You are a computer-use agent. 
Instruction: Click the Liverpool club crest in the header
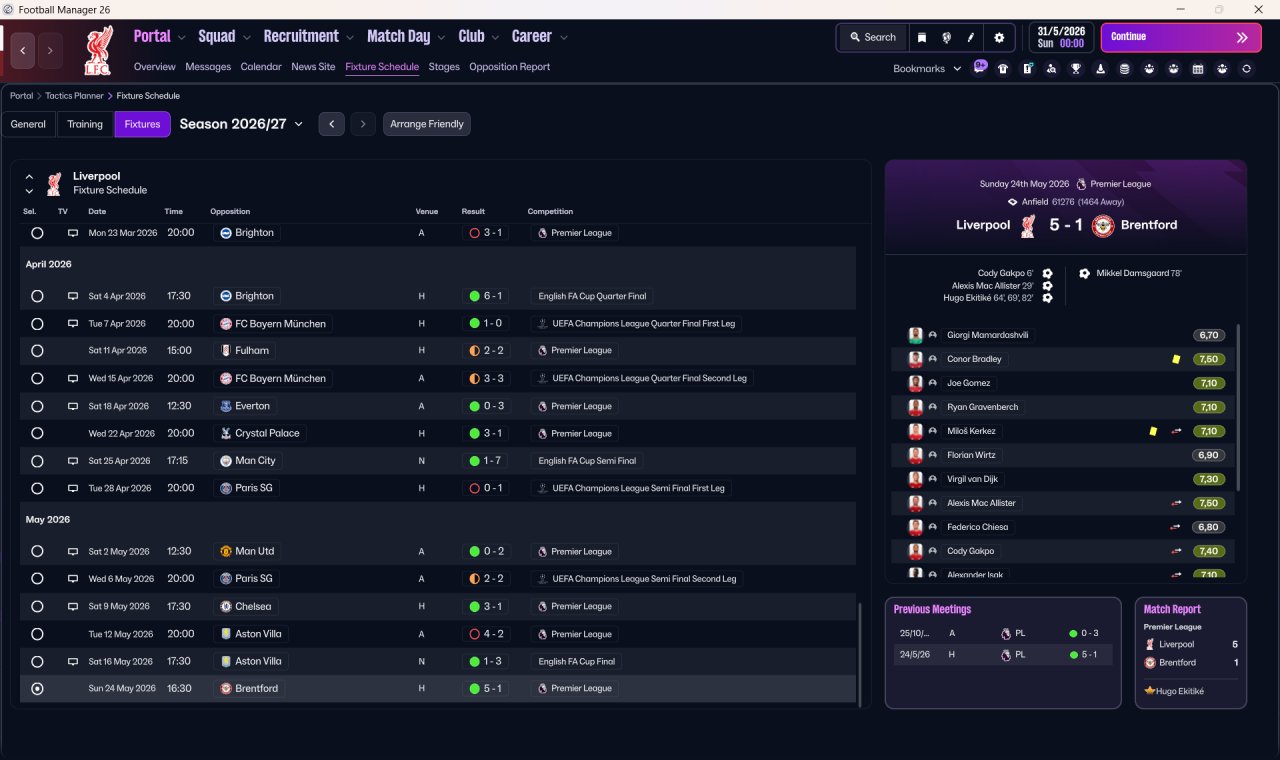tap(97, 50)
